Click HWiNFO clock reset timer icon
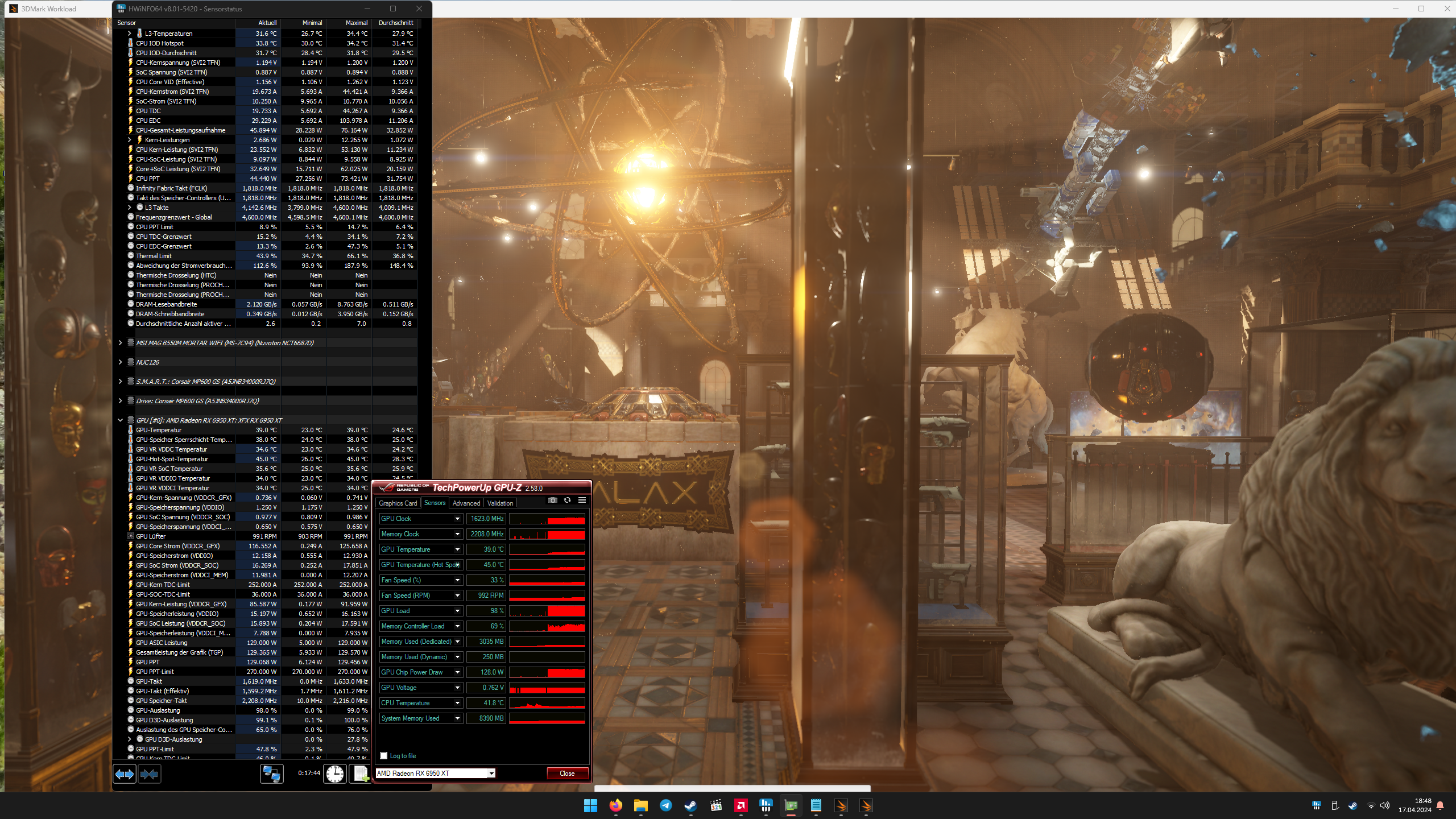Image resolution: width=1456 pixels, height=819 pixels. [335, 774]
